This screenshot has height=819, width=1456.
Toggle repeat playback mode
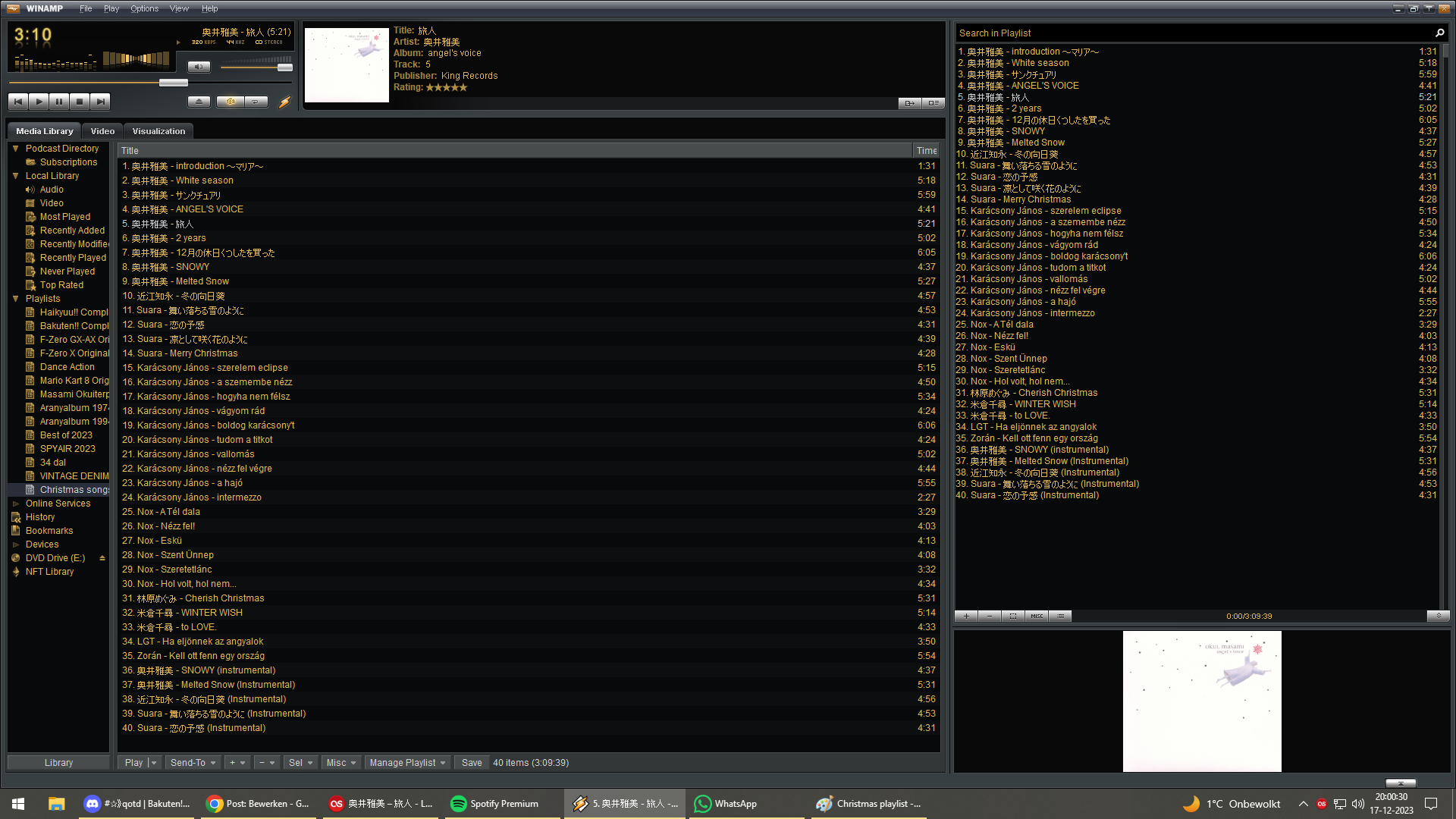(x=256, y=101)
